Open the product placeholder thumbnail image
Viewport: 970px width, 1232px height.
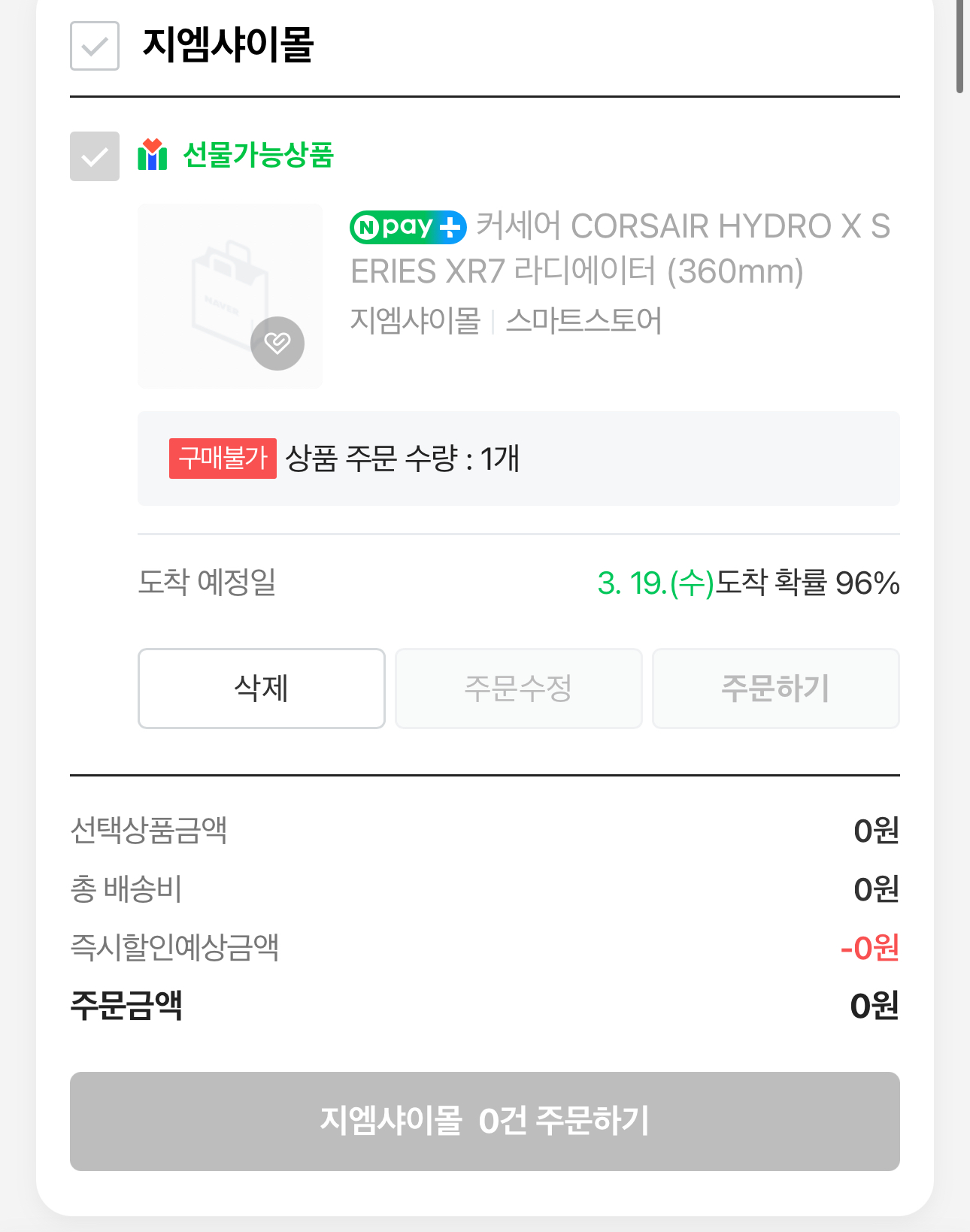tap(230, 296)
